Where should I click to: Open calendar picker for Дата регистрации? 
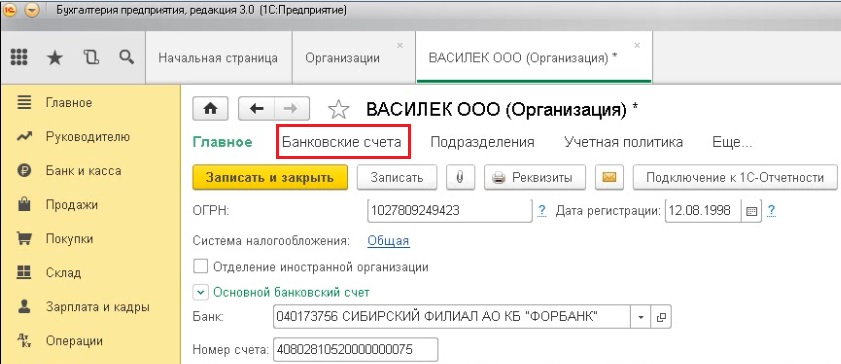click(751, 211)
